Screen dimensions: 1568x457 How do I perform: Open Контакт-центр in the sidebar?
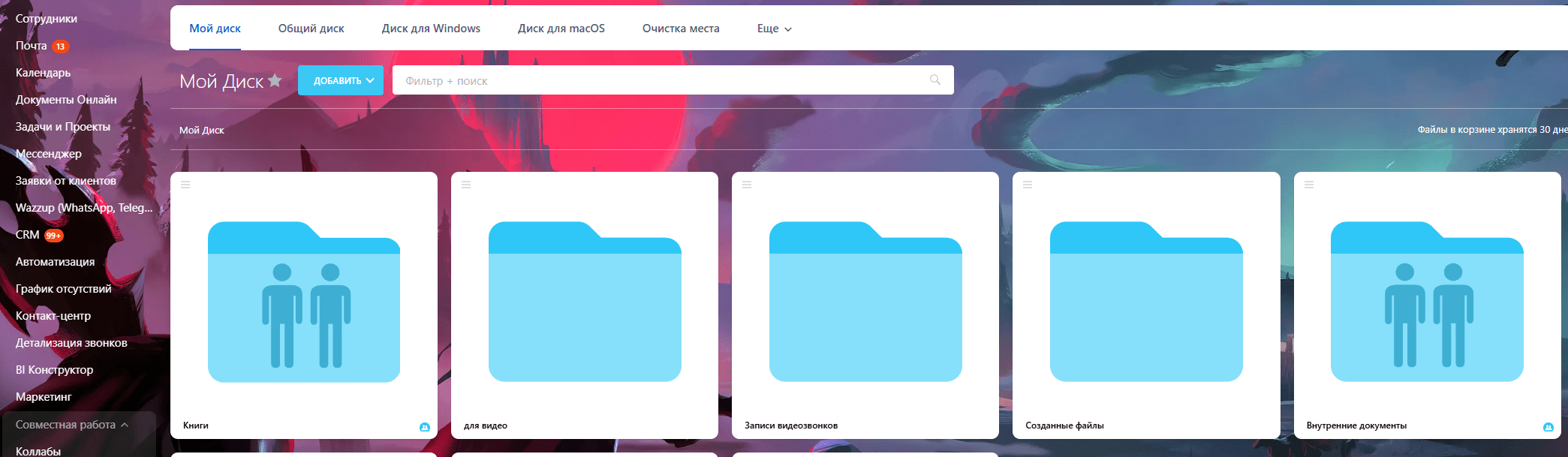(x=53, y=316)
